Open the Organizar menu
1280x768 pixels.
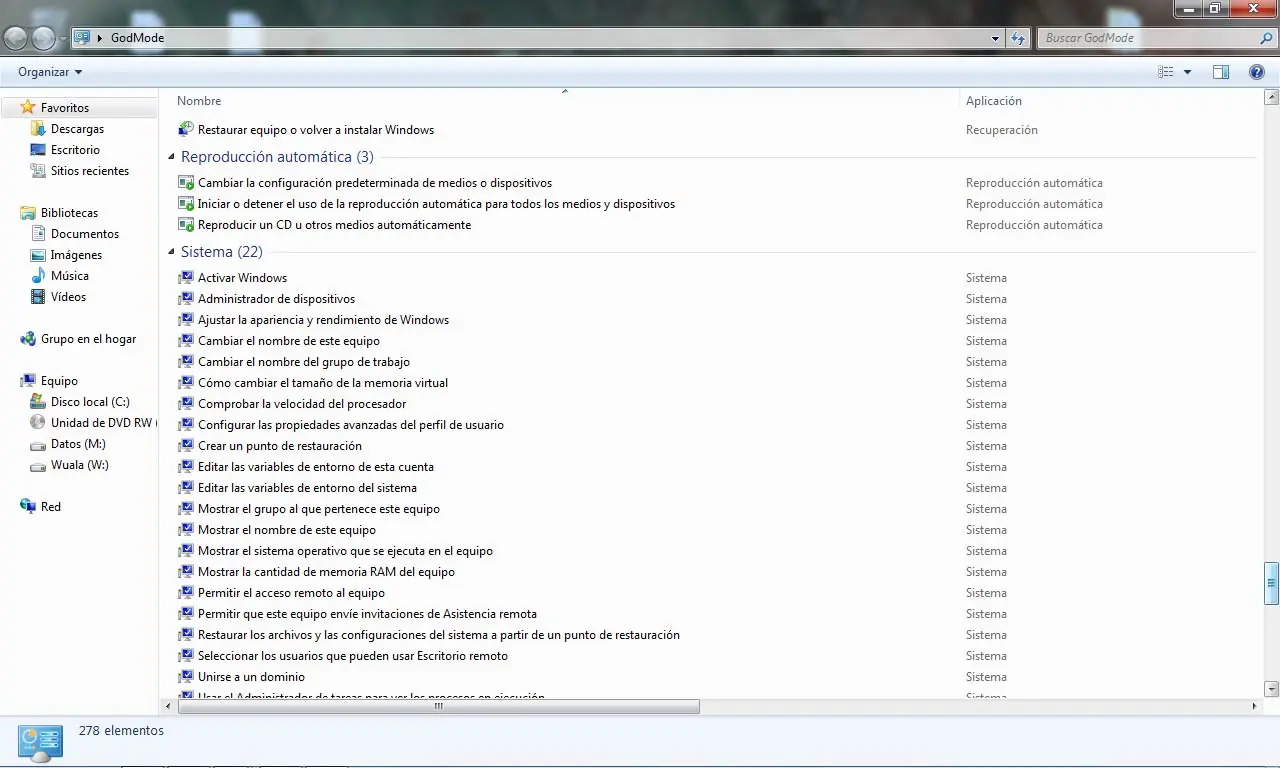[50, 72]
